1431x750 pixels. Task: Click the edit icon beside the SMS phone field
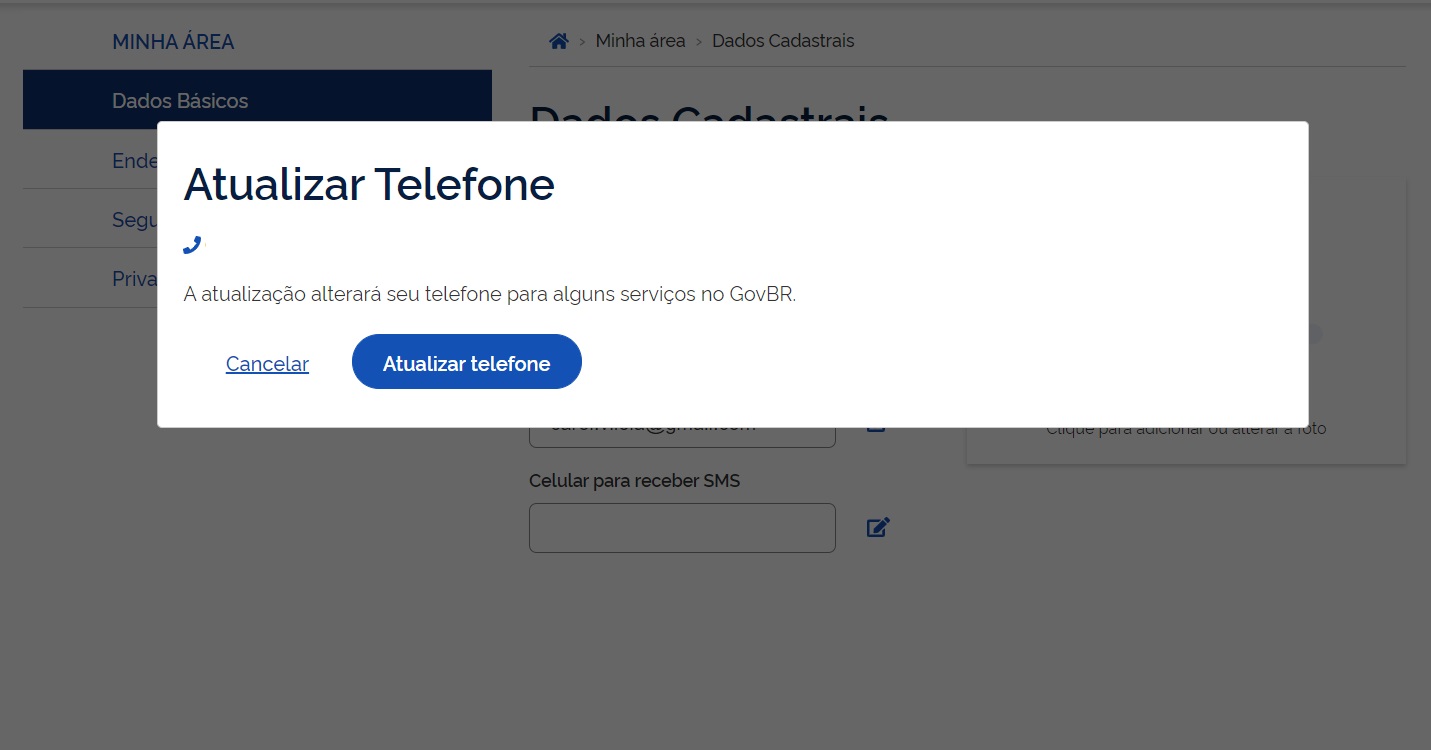point(878,527)
